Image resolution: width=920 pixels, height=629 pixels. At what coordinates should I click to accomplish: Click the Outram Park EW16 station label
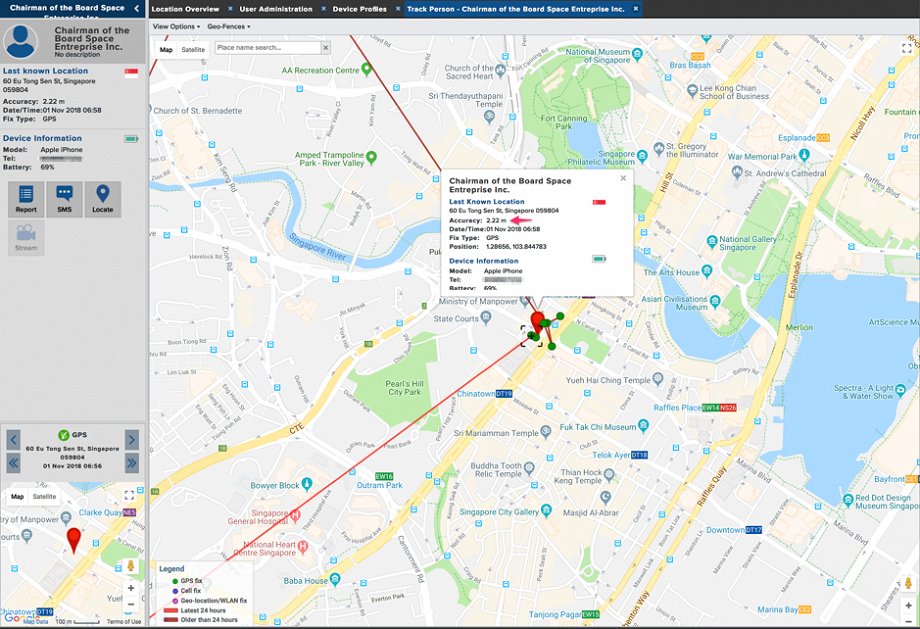380,481
